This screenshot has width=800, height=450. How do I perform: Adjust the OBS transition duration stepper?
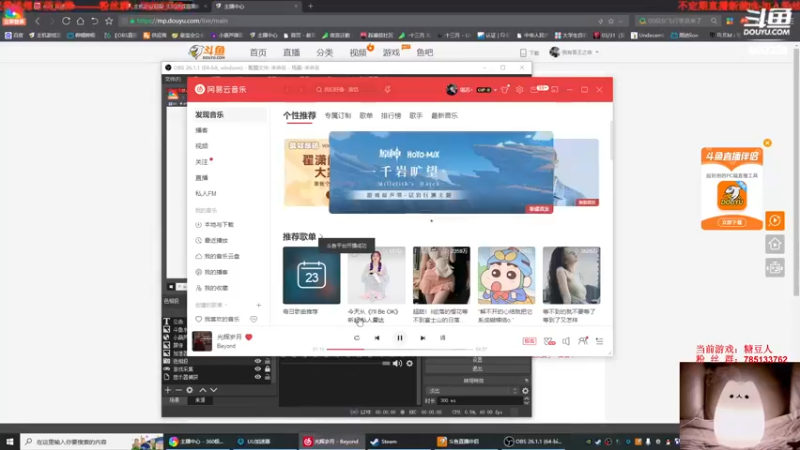(526, 401)
